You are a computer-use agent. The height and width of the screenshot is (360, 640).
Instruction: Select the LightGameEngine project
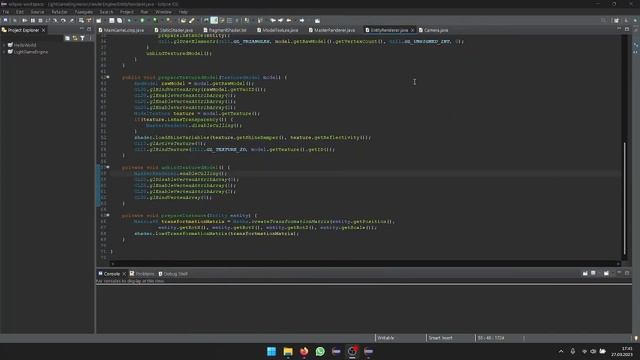(x=31, y=52)
